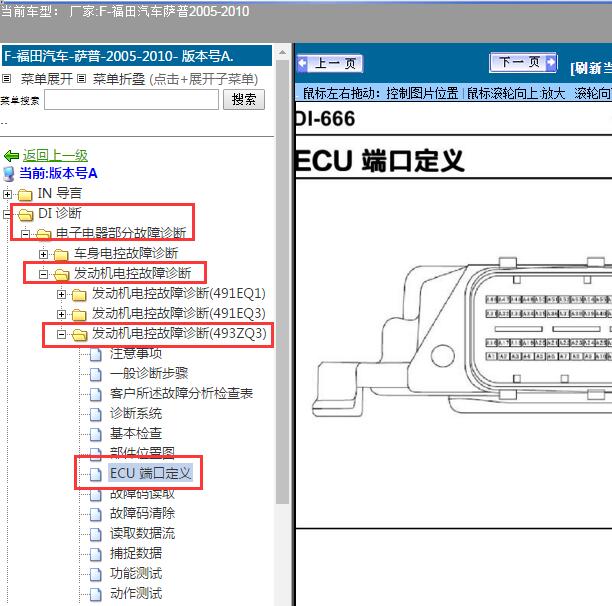Click the ECU connector diagram image
612x606 pixels.
pos(462,337)
